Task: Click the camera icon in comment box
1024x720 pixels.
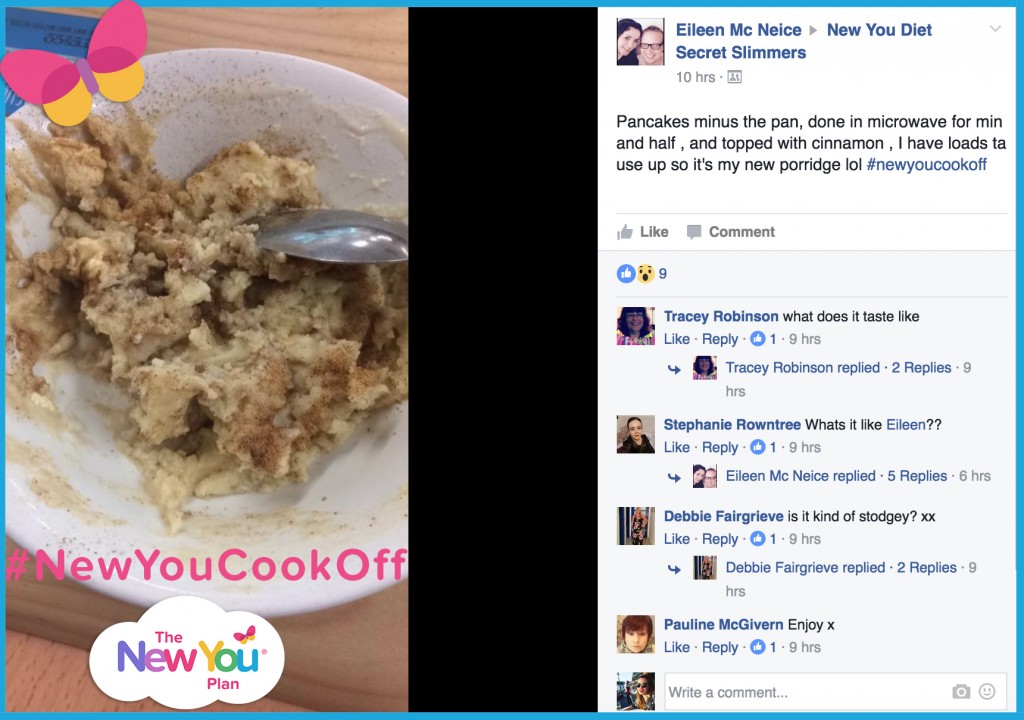Action: point(961,691)
